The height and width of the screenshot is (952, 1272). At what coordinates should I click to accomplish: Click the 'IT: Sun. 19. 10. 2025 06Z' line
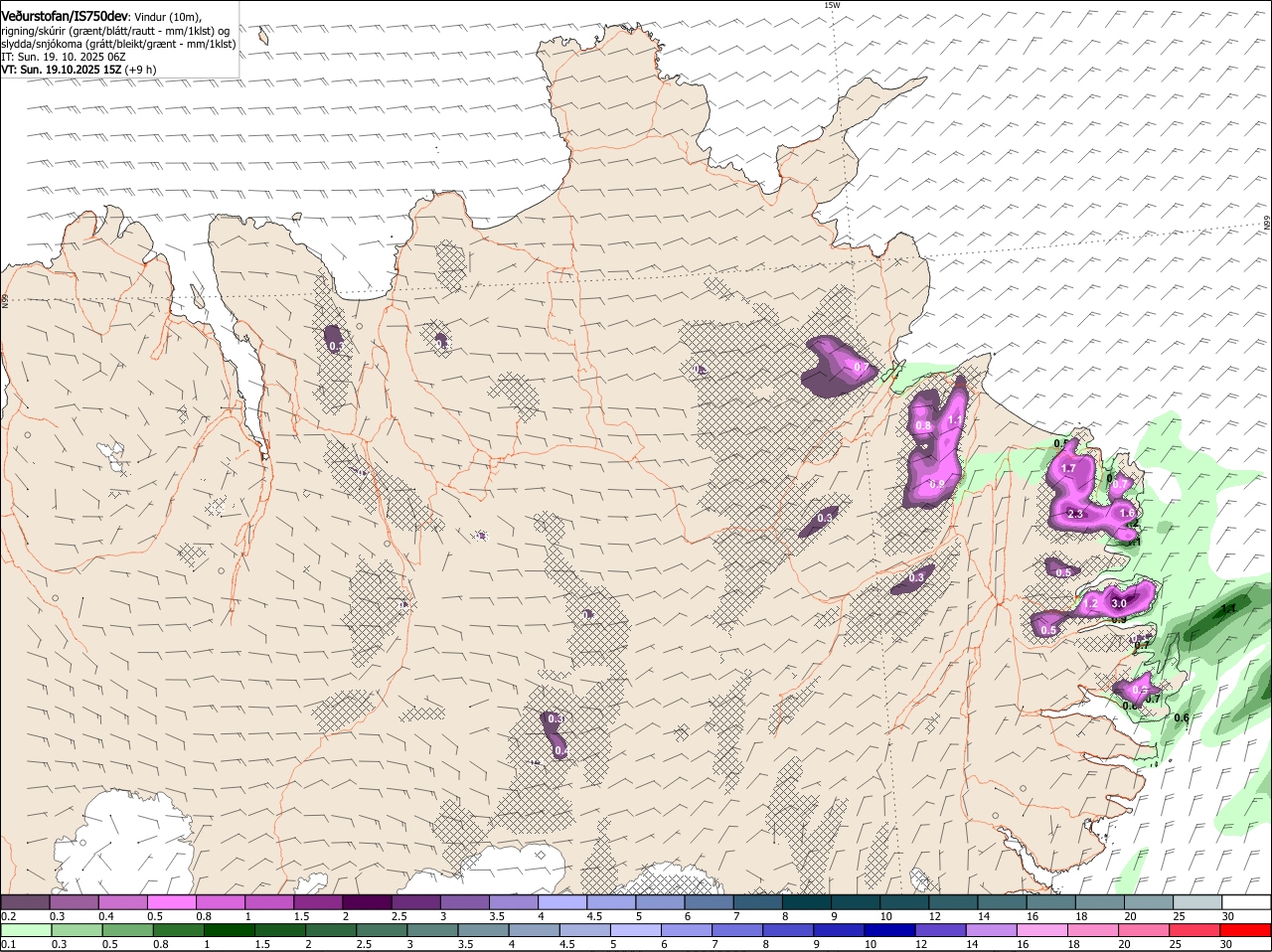(63, 57)
